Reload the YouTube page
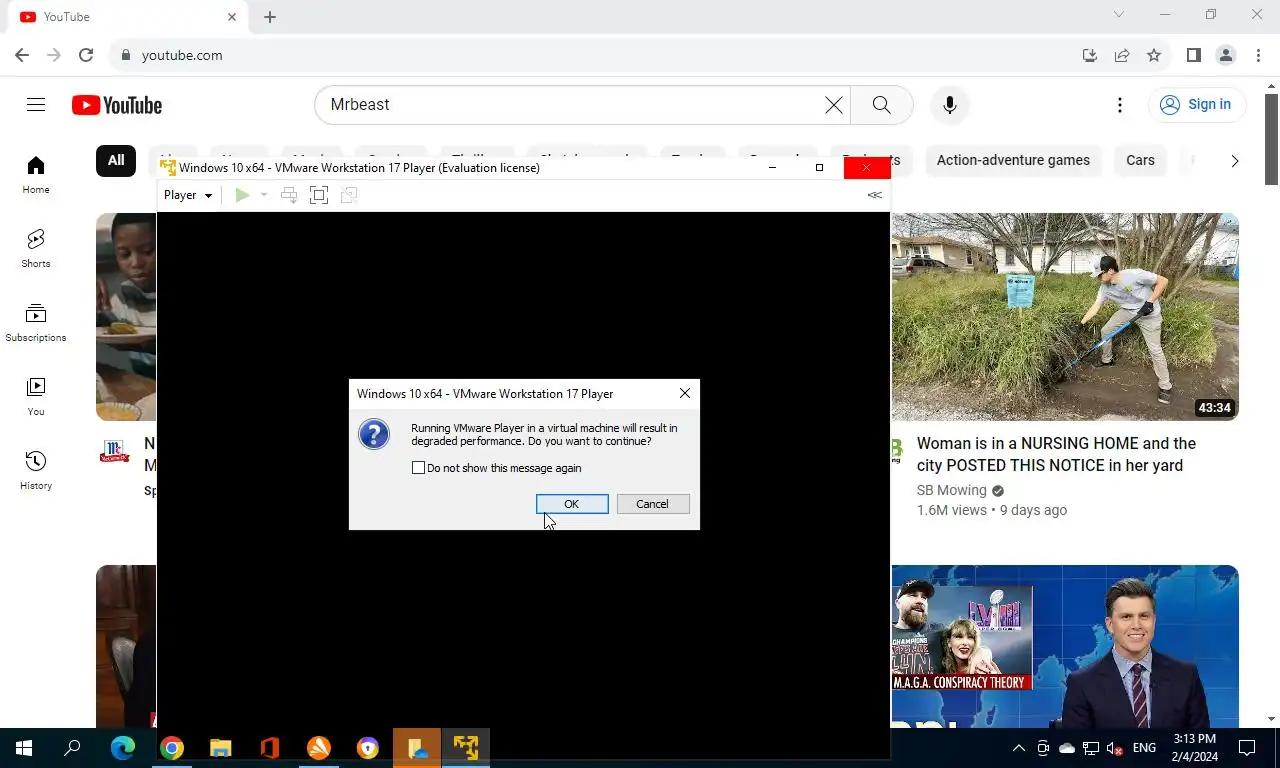Image resolution: width=1280 pixels, height=768 pixels. tap(86, 55)
